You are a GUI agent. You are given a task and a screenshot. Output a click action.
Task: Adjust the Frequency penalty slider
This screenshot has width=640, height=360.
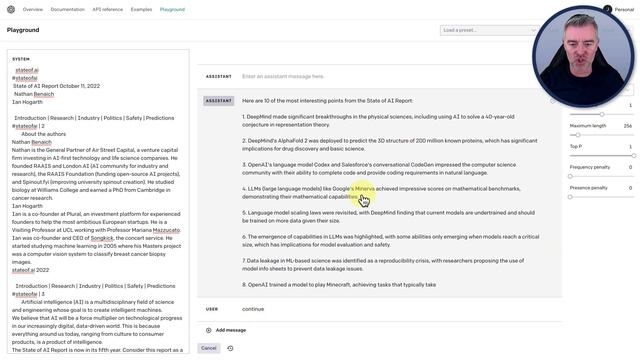point(570,176)
